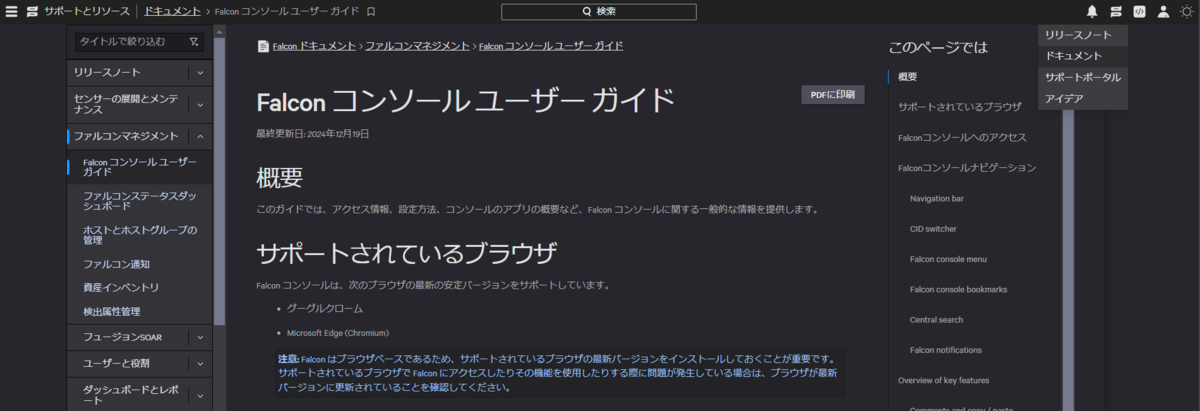Select アイデア in the dropdown menu
Image resolution: width=1200 pixels, height=411 pixels.
(1083, 99)
